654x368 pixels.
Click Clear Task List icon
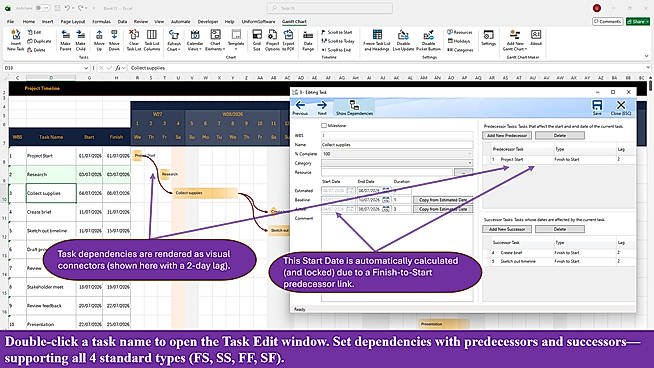[134, 40]
